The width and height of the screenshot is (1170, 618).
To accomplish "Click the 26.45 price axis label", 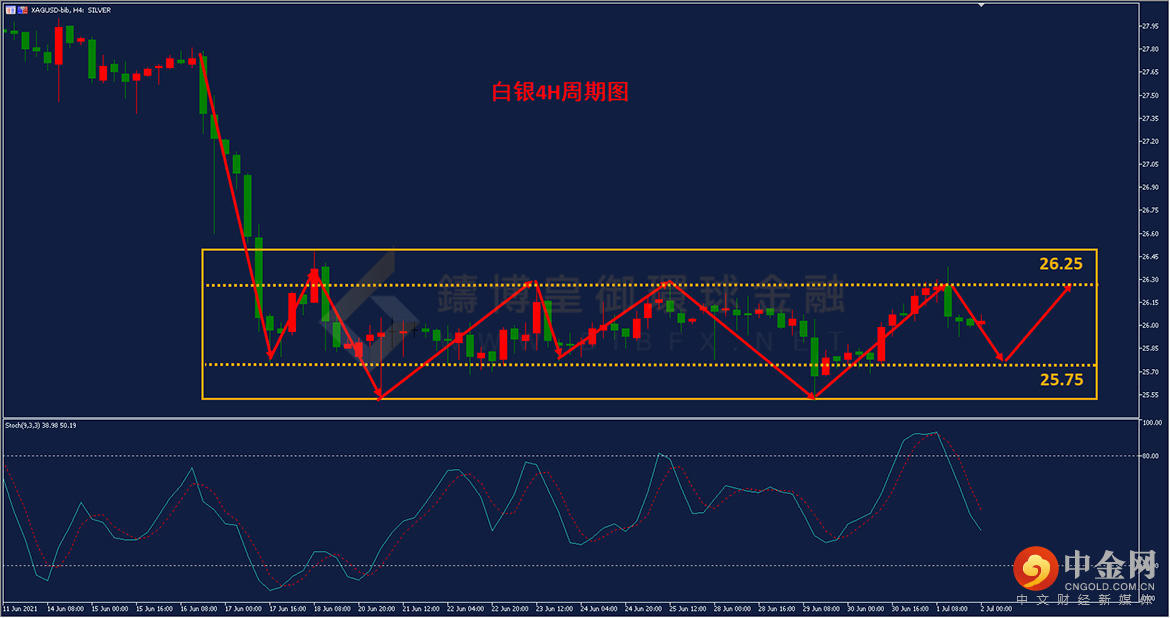I will (1150, 257).
